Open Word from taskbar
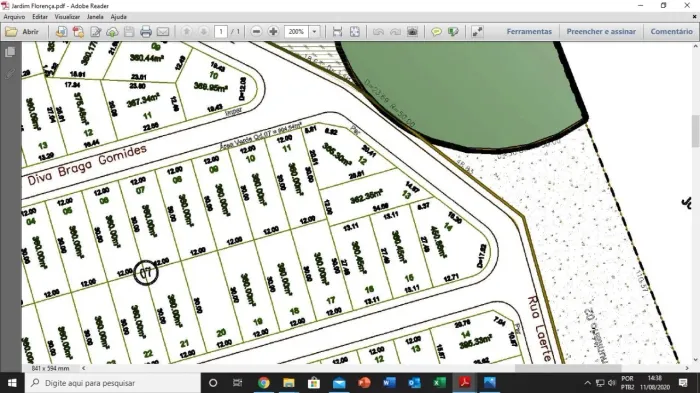700x393 pixels. pos(389,383)
